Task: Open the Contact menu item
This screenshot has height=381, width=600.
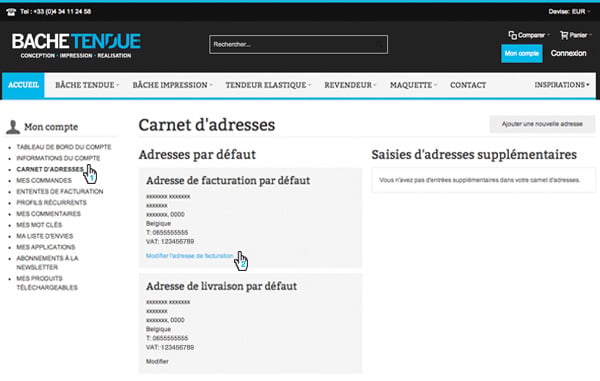Action: tap(468, 85)
